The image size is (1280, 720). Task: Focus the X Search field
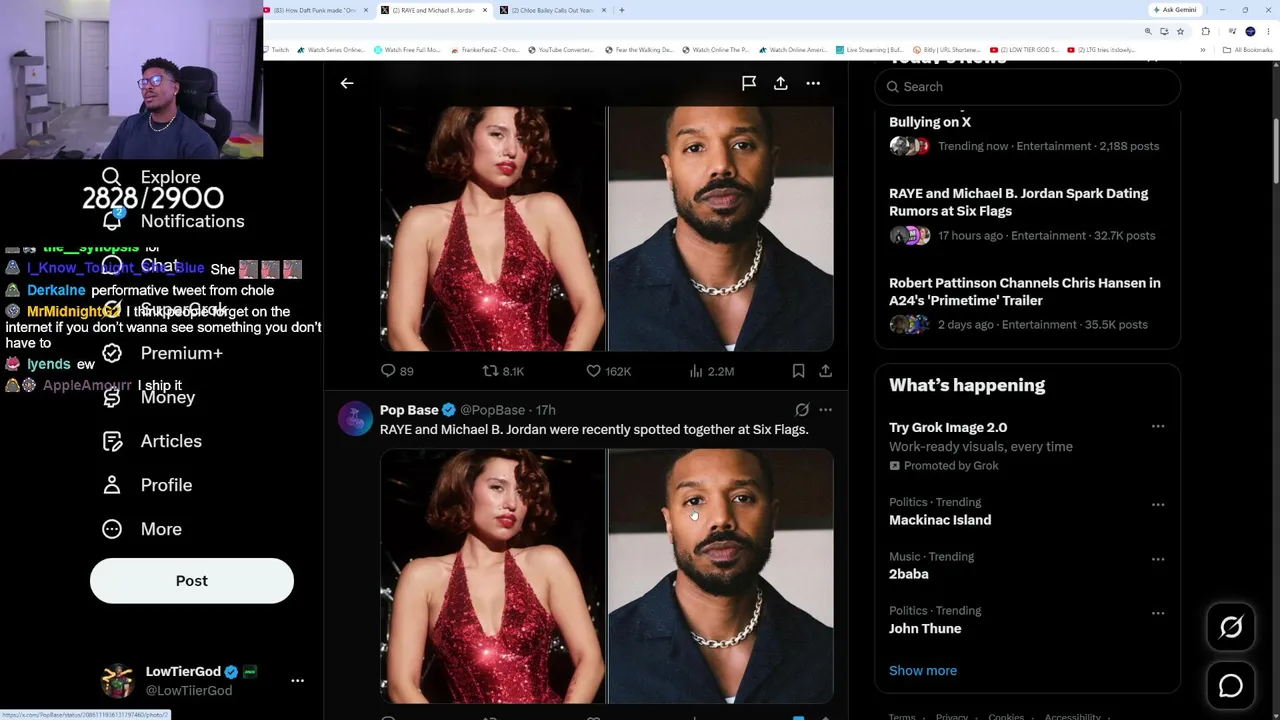(1028, 87)
